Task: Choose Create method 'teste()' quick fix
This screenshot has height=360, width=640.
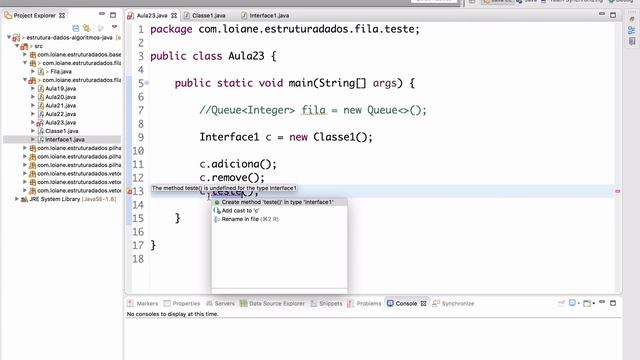Action: [279, 202]
